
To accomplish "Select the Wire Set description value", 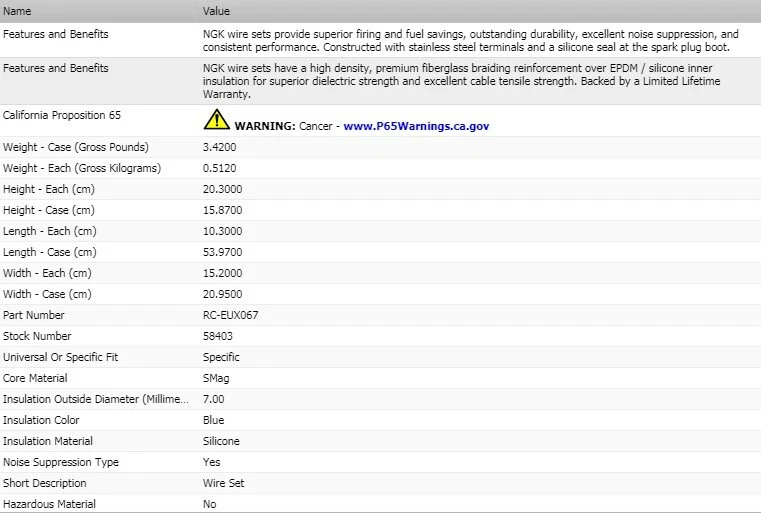I will (x=223, y=483).
